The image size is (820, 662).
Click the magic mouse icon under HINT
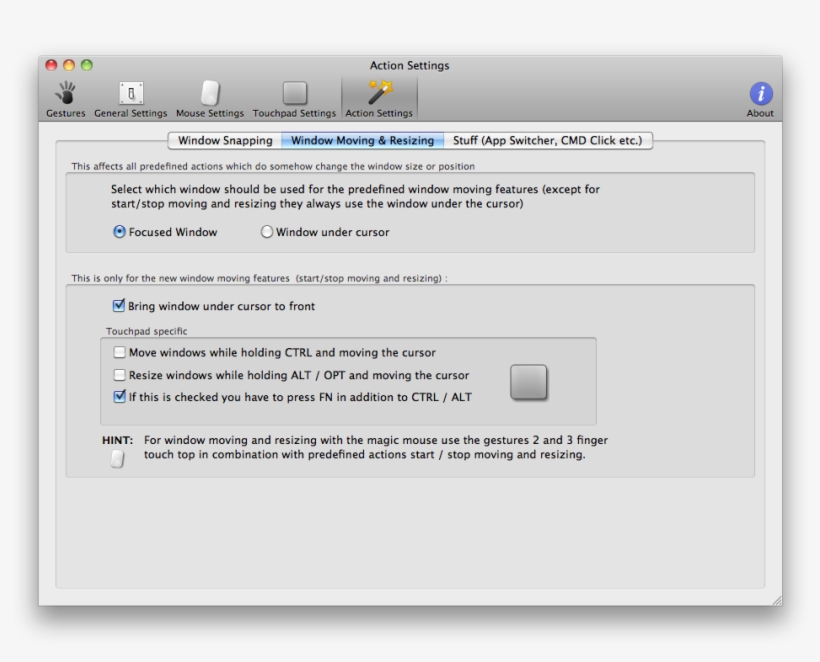click(x=118, y=459)
